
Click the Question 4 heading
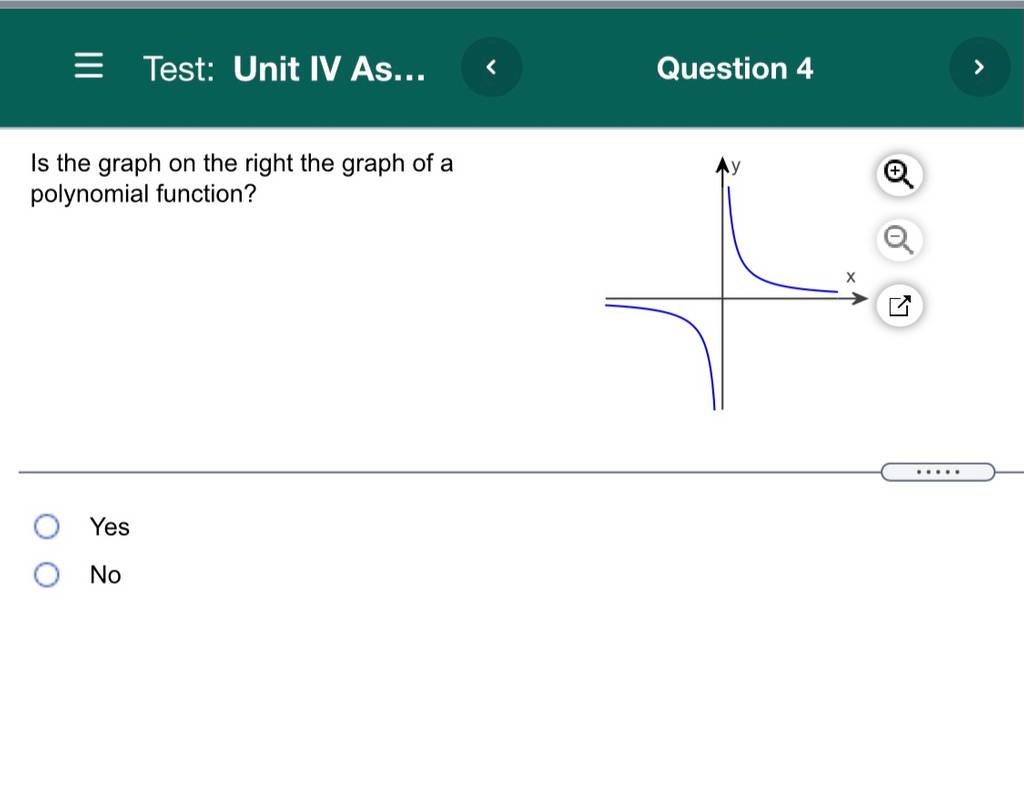point(735,69)
